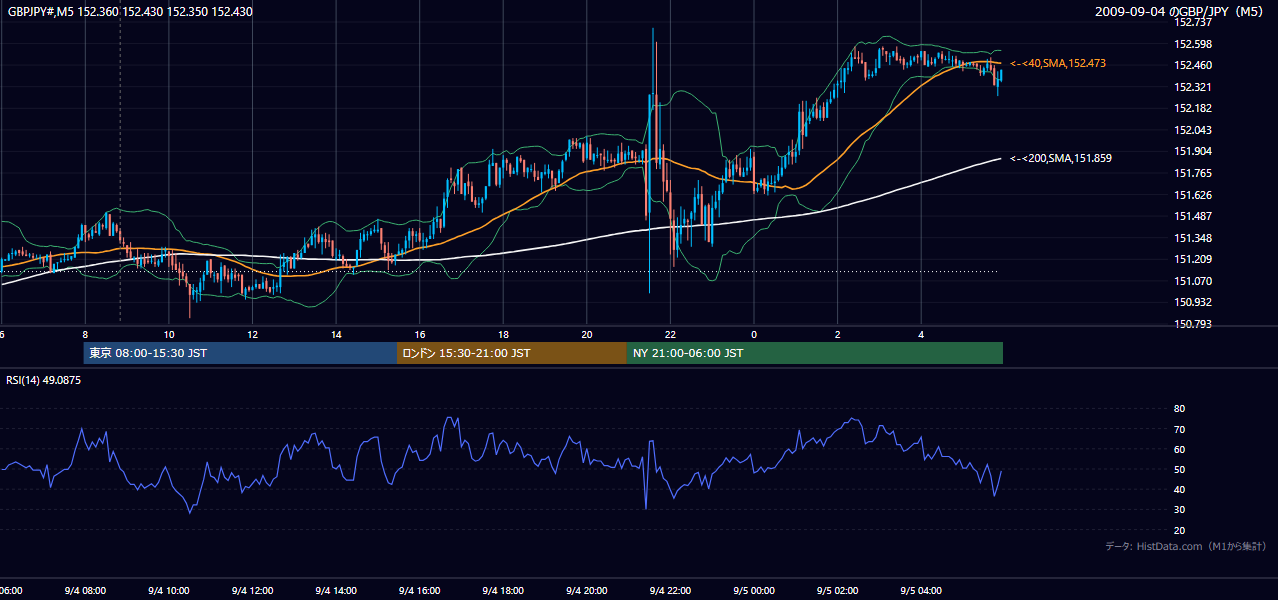Click hour 22 on the price chart axis
Image resolution: width=1278 pixels, height=600 pixels.
(x=670, y=335)
